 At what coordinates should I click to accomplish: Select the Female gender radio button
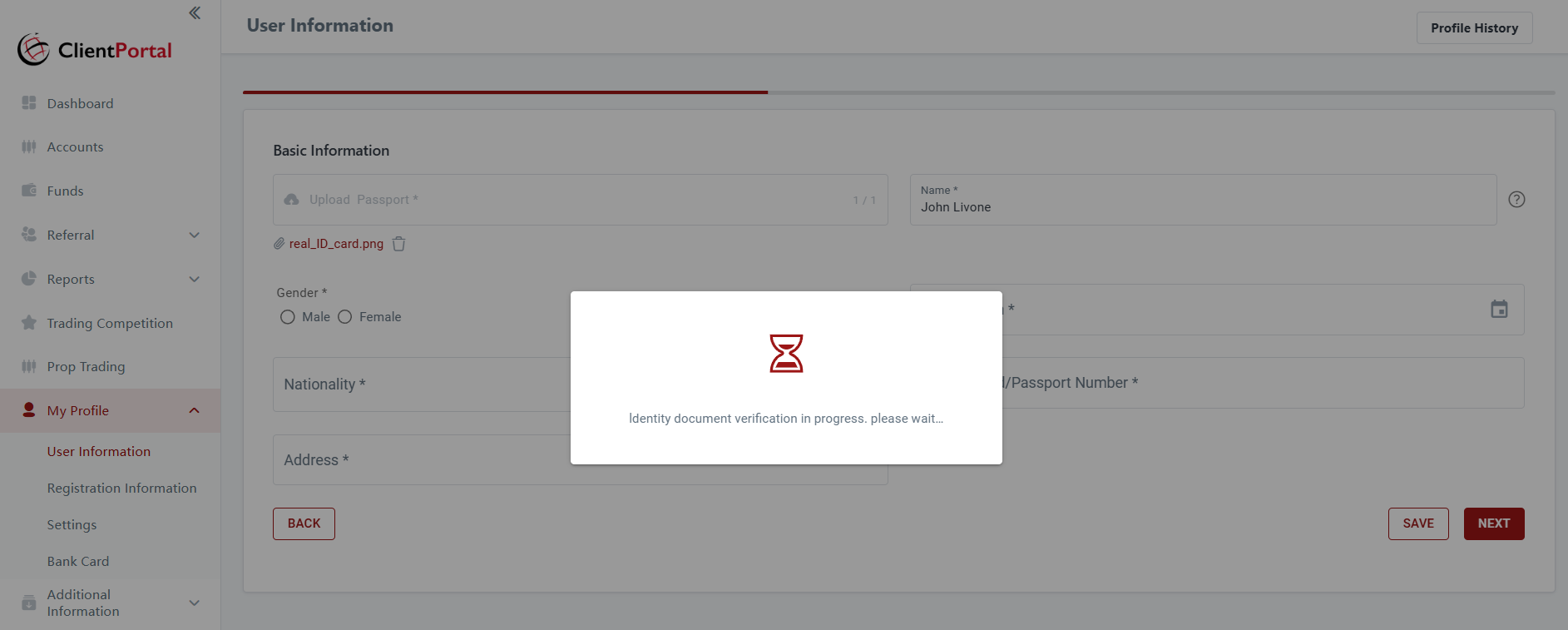point(345,317)
